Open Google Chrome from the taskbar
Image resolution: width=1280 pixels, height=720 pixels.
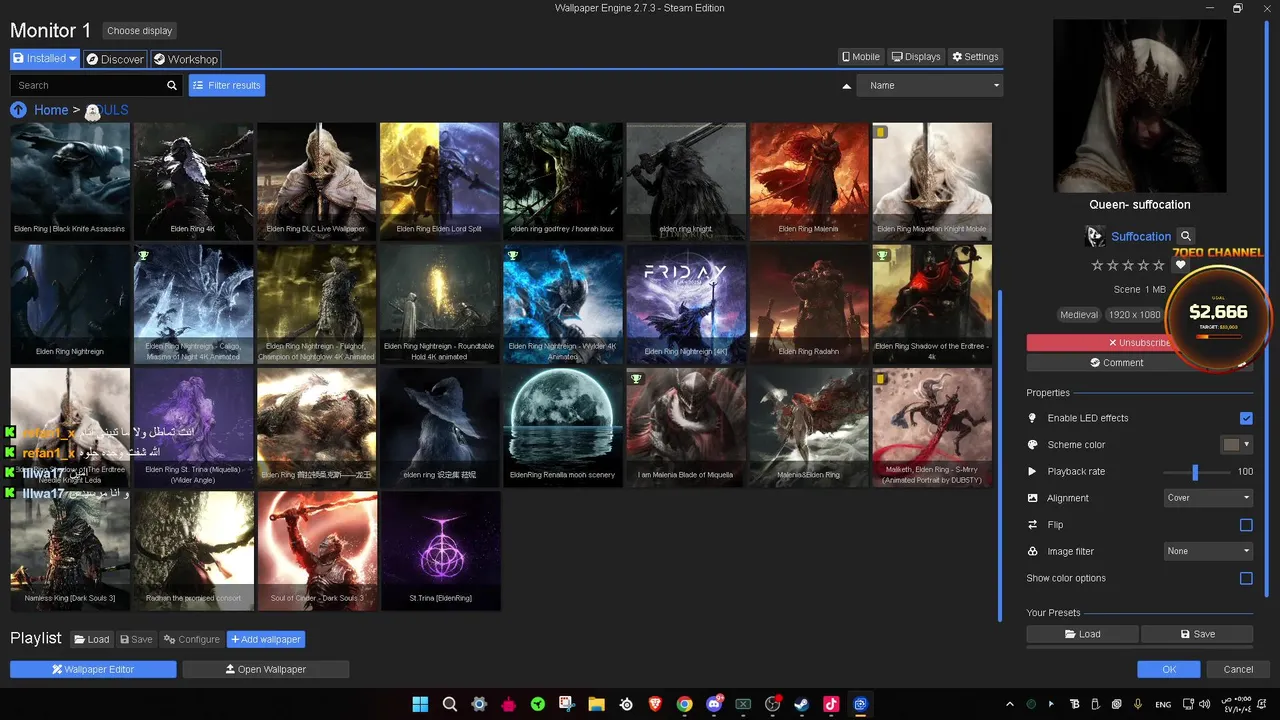tap(684, 704)
